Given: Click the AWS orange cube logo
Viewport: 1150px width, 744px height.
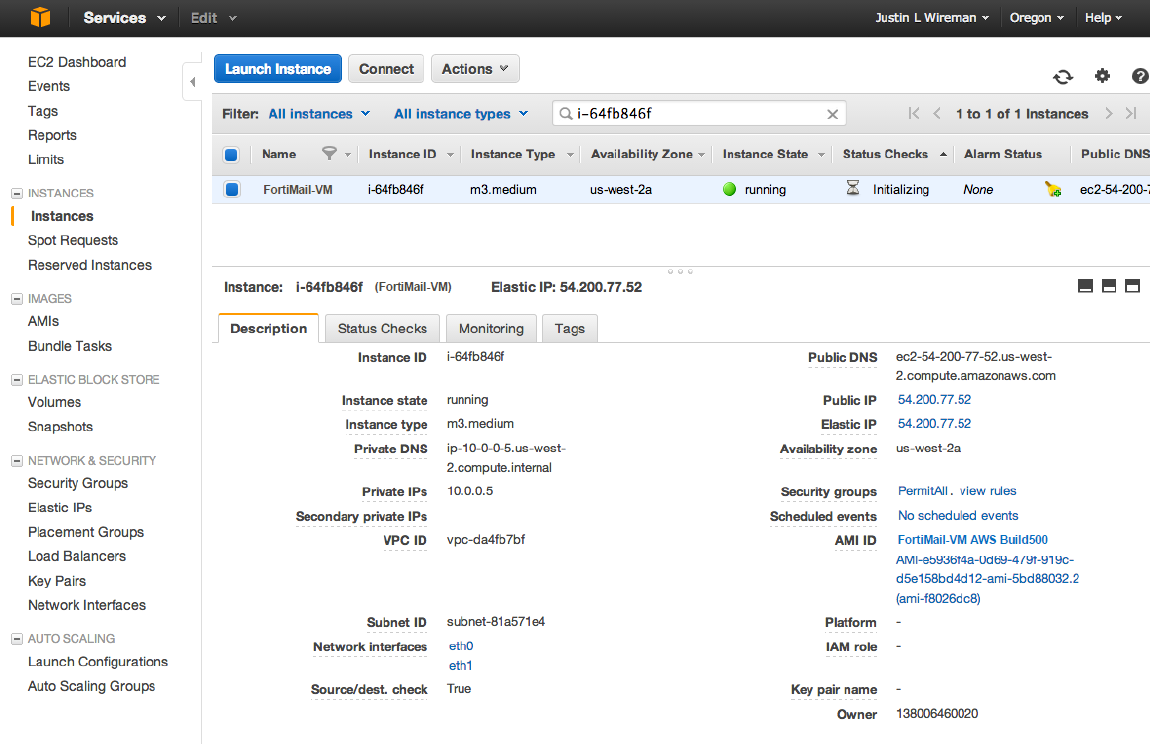Looking at the screenshot, I should pos(39,18).
